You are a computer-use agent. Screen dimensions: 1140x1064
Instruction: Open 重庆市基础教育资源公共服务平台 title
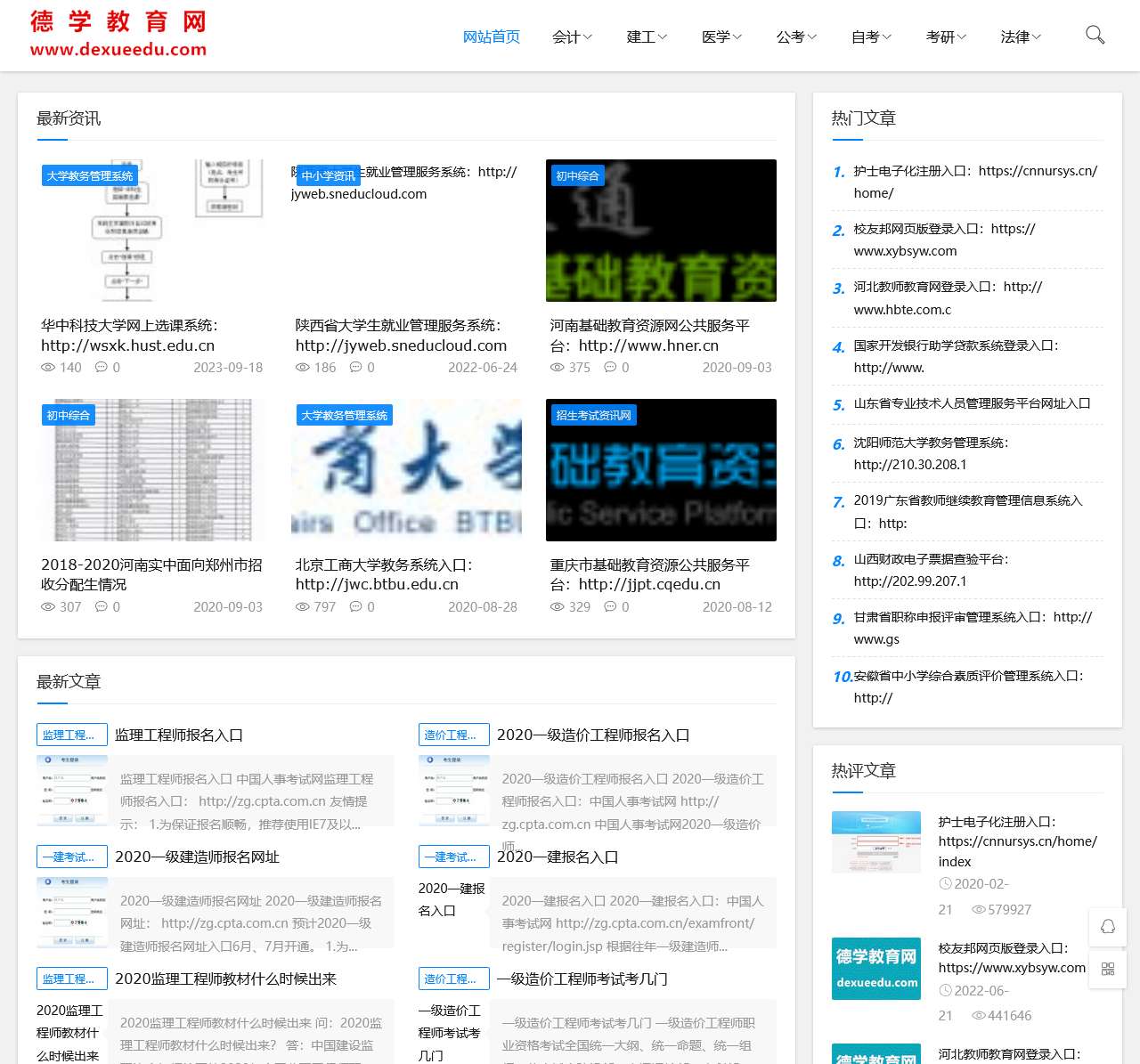point(650,575)
